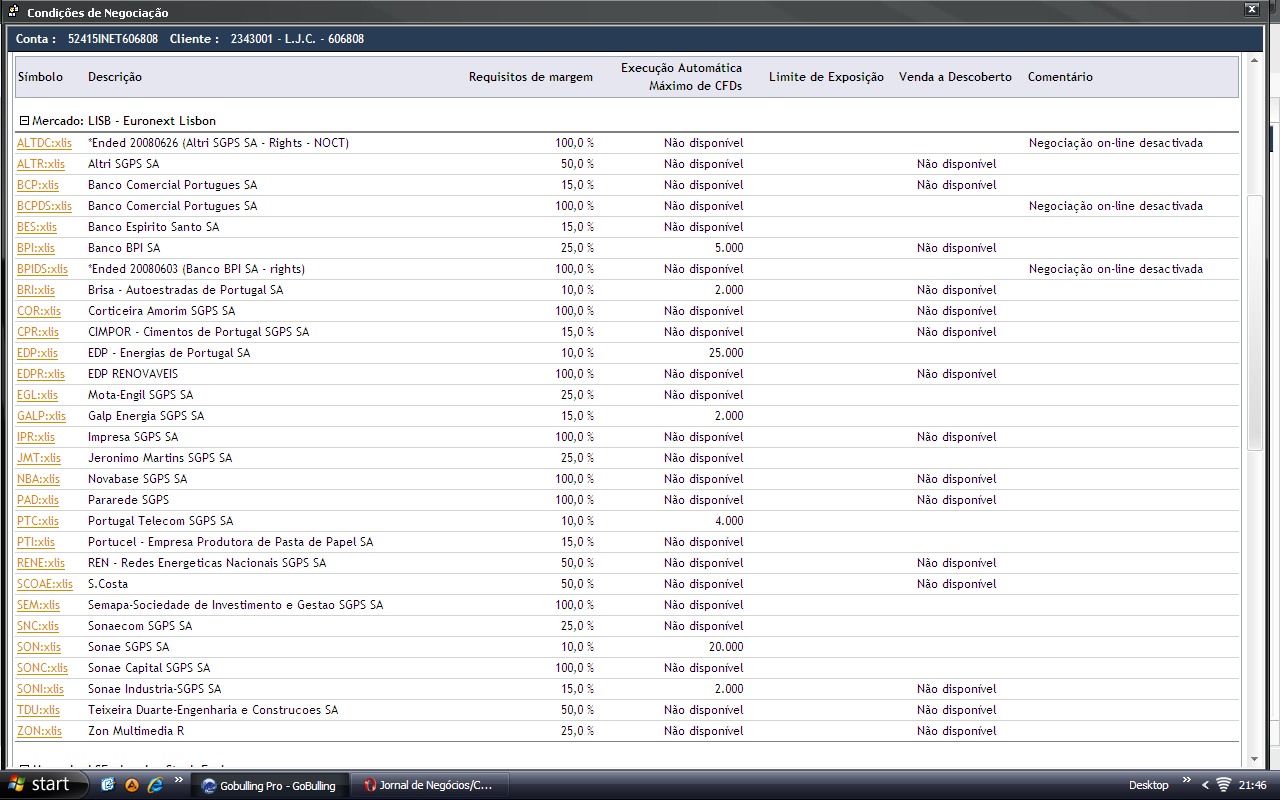Image resolution: width=1280 pixels, height=800 pixels.
Task: Open the PTI:xlis symbol link
Action: 36,542
